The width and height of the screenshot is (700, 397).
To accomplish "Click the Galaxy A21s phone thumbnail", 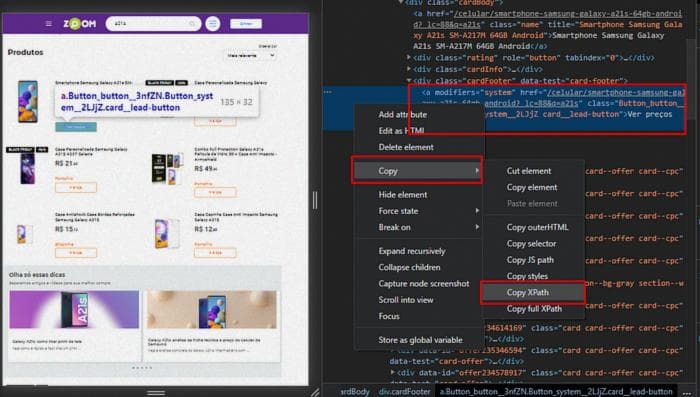I will pyautogui.click(x=28, y=101).
